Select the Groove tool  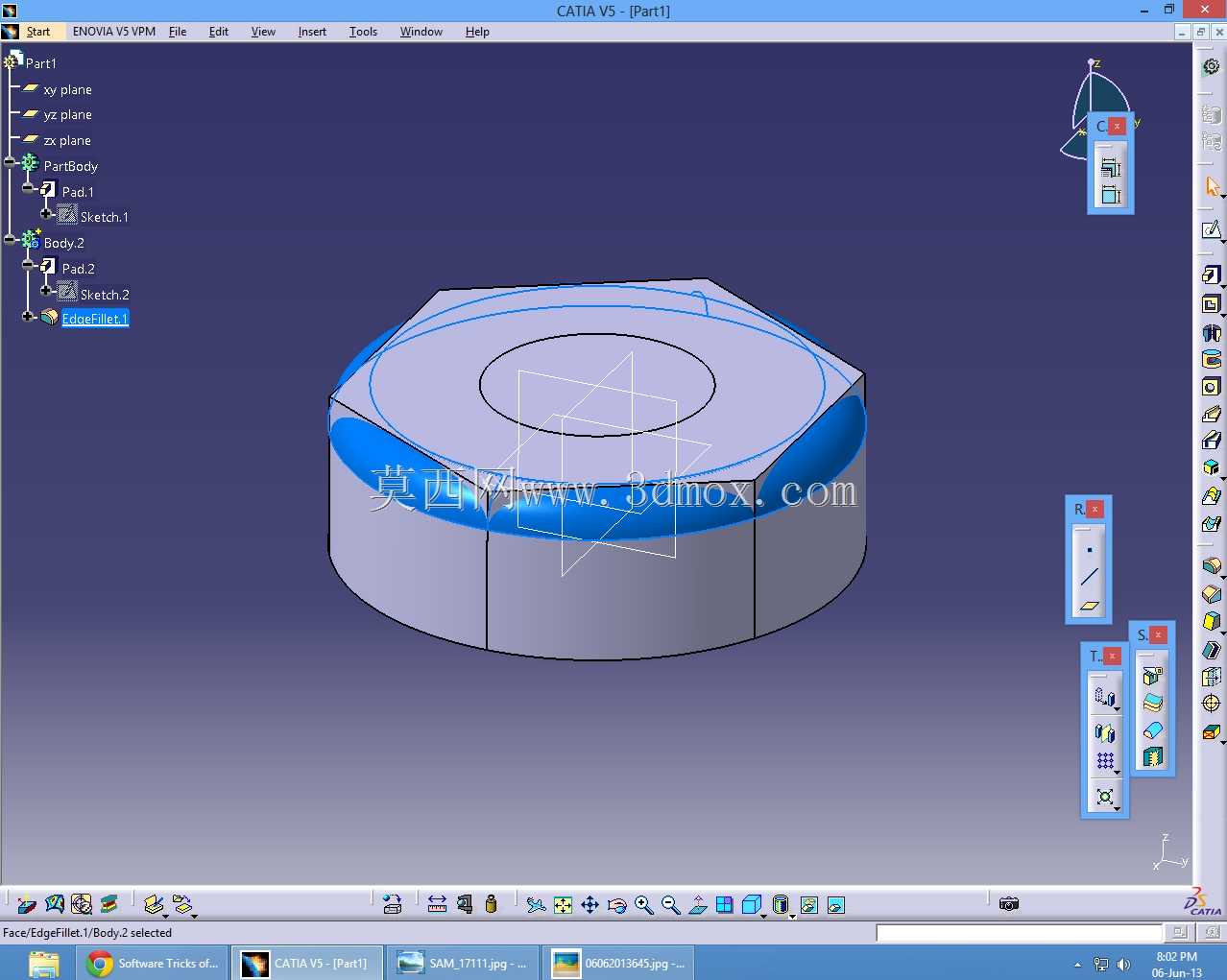[x=1212, y=360]
